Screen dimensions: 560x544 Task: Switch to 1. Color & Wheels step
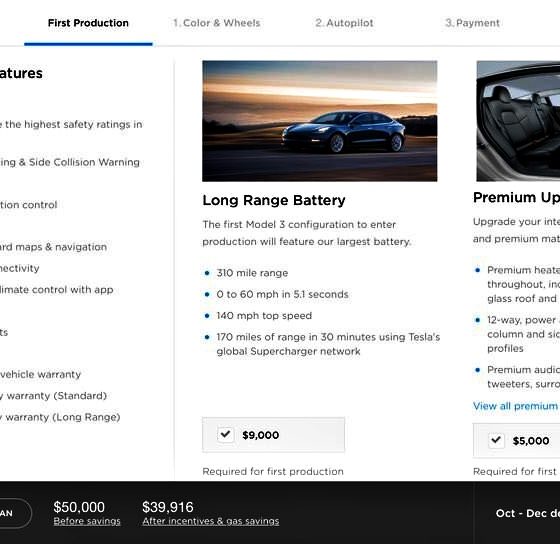point(216,23)
